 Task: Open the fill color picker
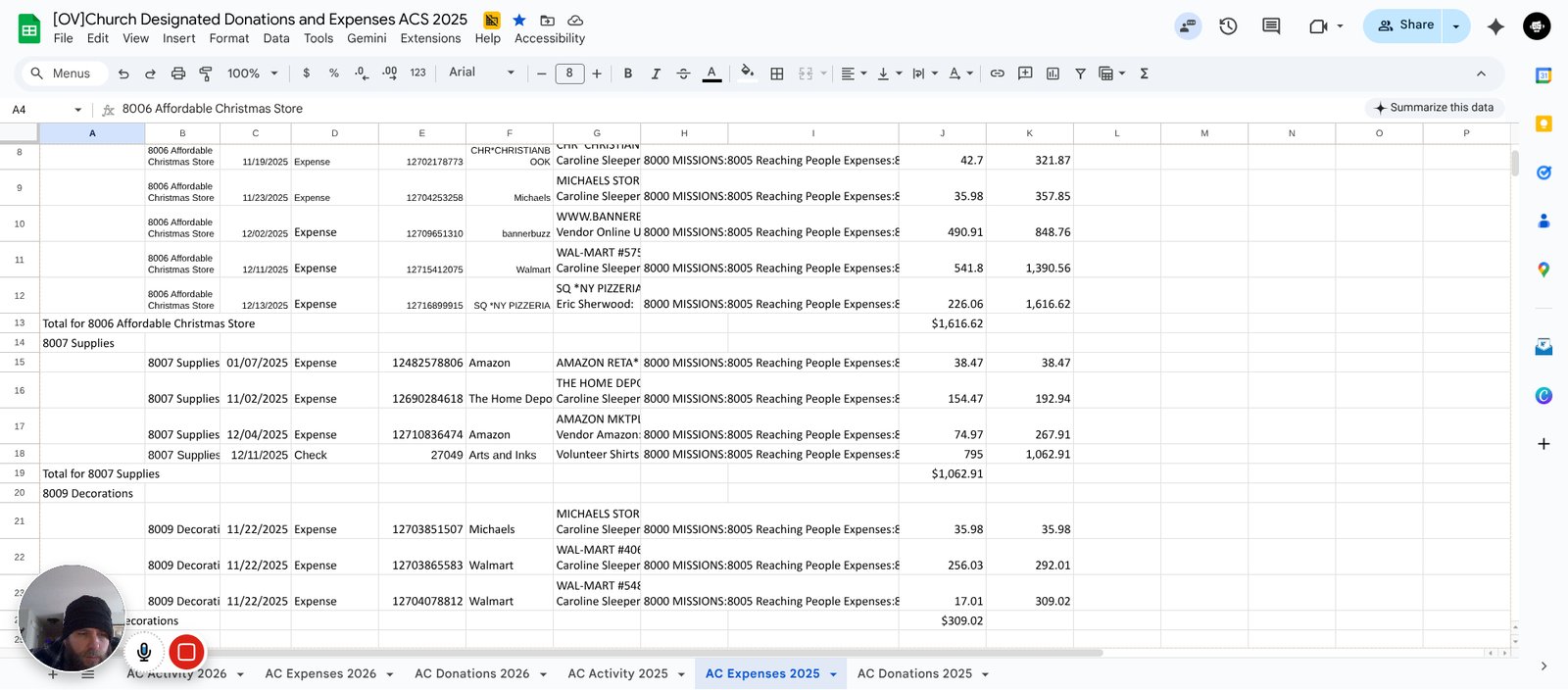[748, 74]
